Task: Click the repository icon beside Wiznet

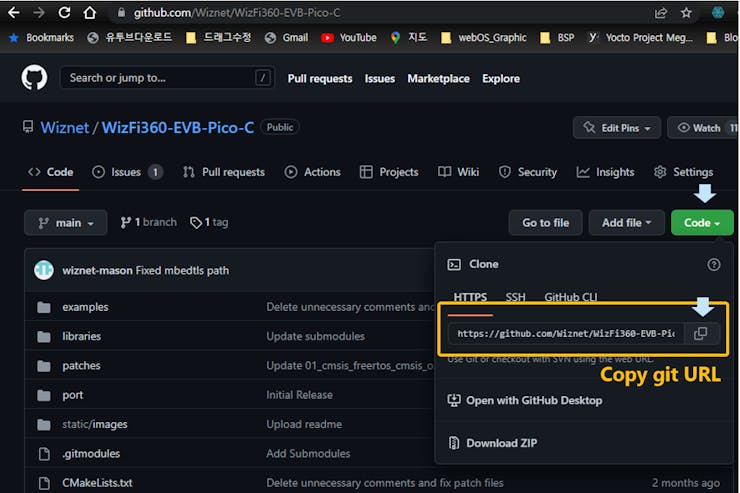Action: tap(28, 127)
